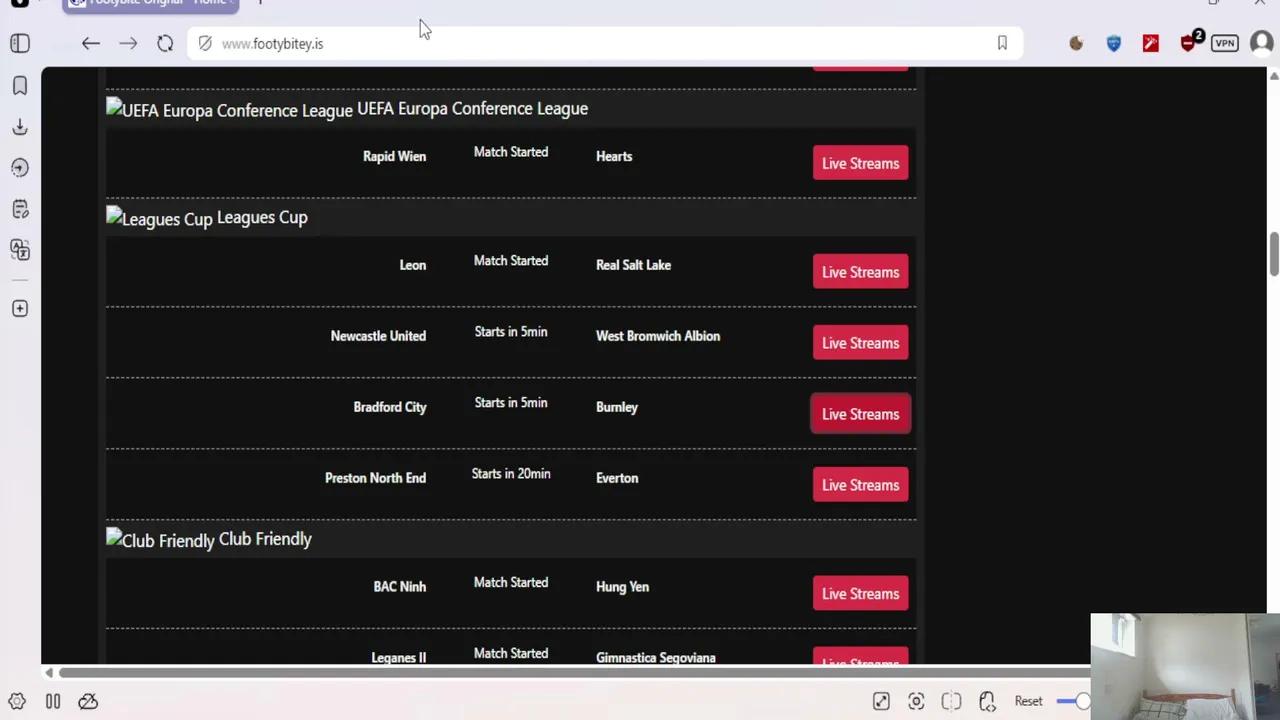Open the browser profile avatar
This screenshot has width=1280, height=720.
pyautogui.click(x=1261, y=43)
